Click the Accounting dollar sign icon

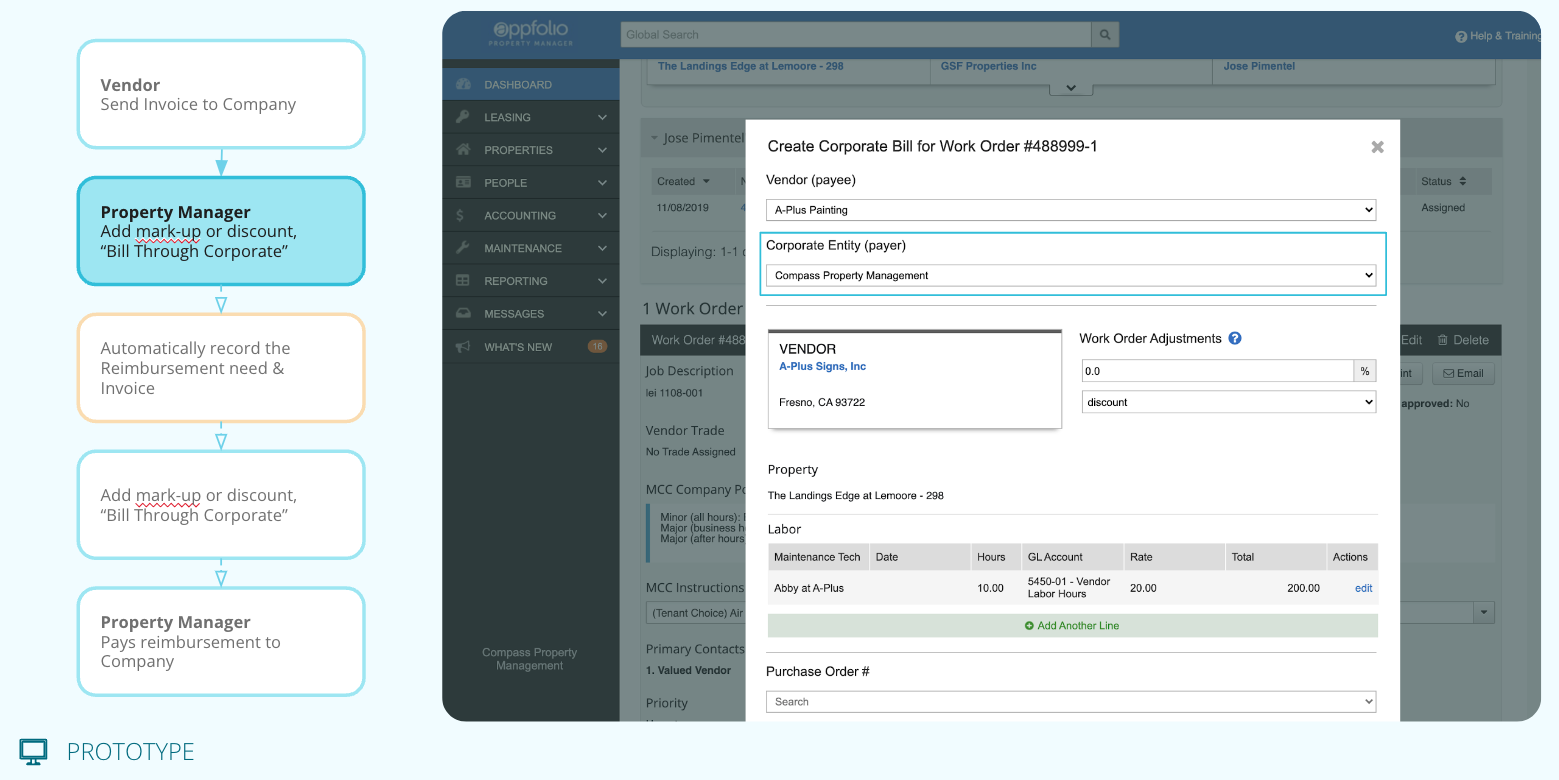460,215
